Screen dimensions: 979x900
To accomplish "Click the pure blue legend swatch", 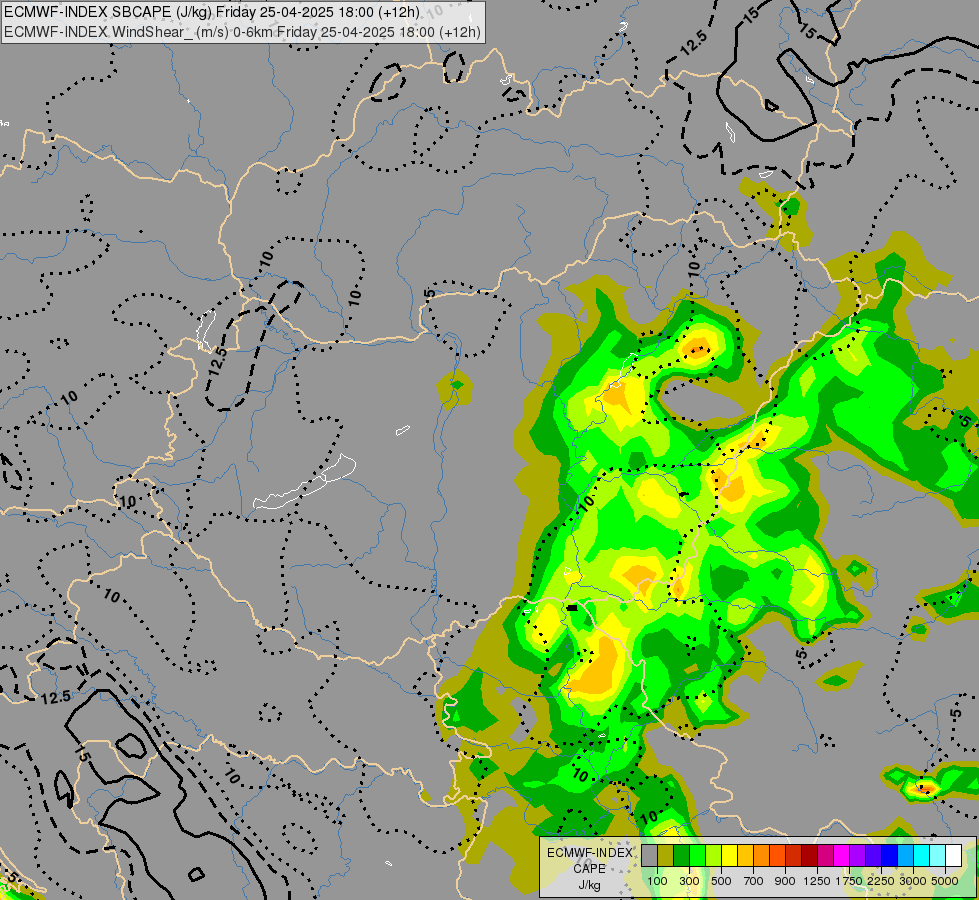I will [890, 856].
